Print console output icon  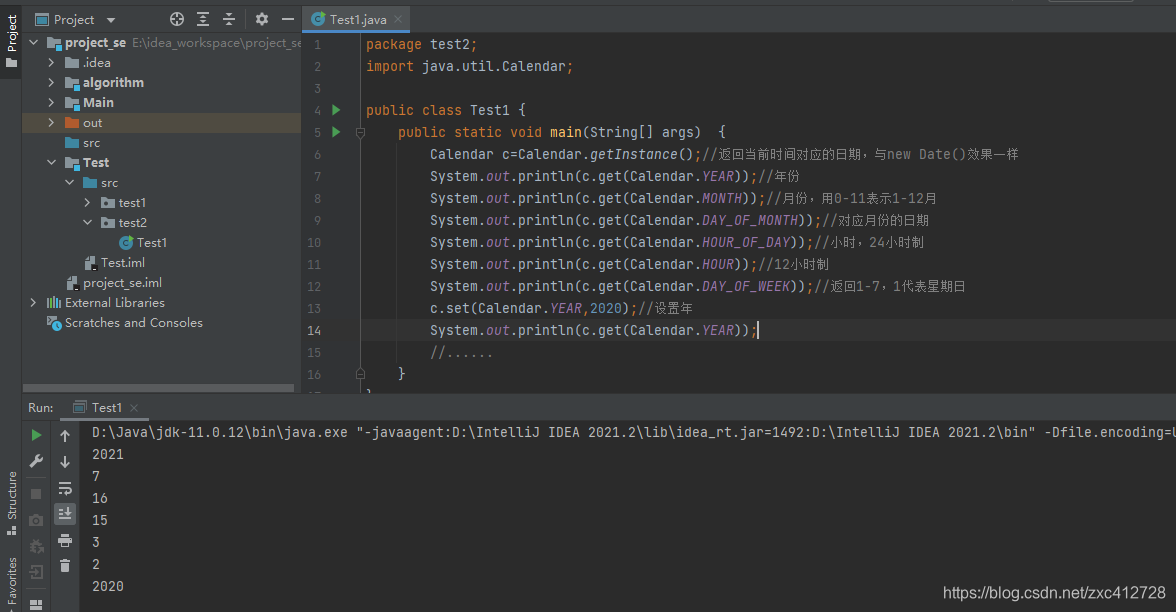(65, 540)
